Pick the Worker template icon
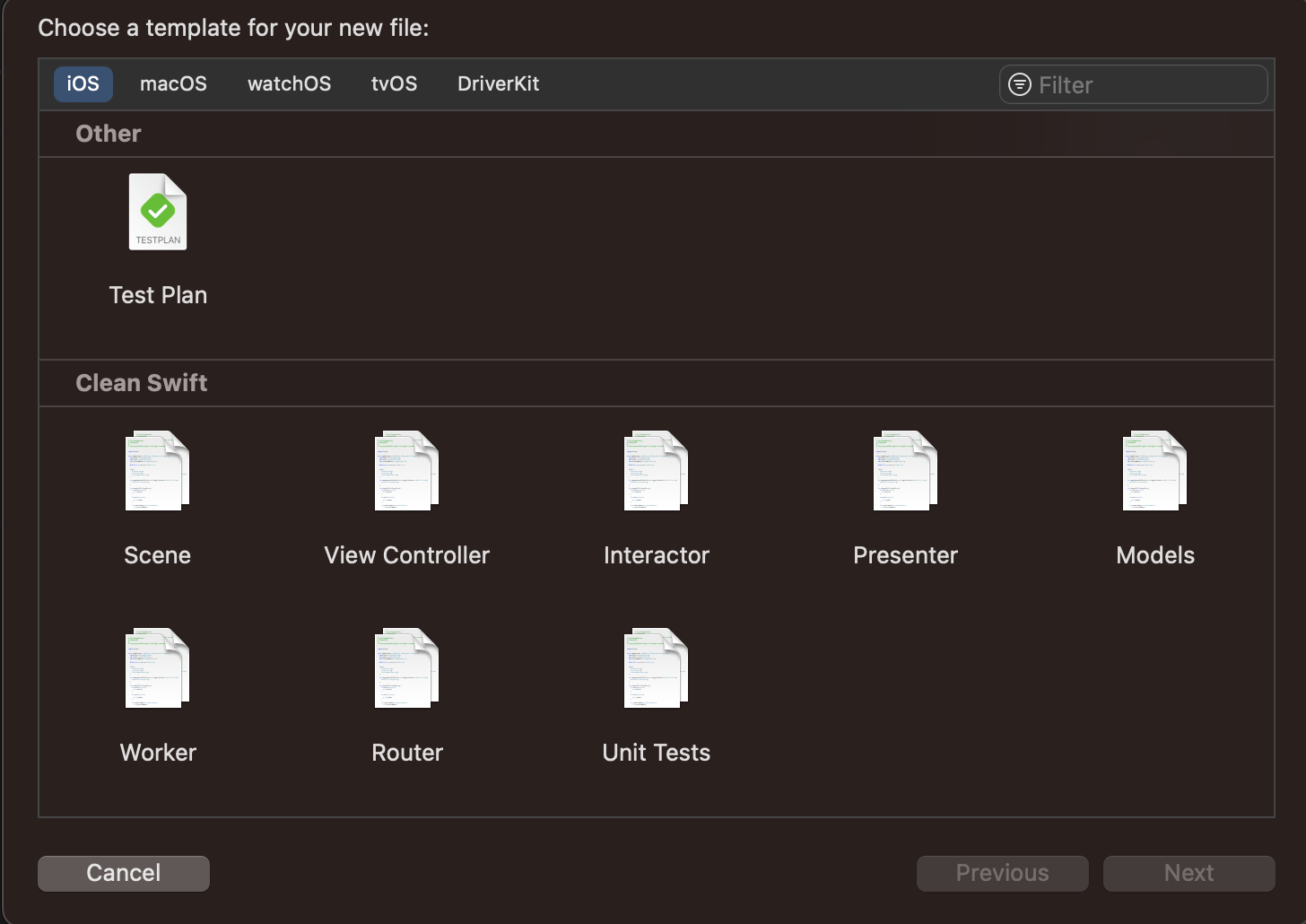The height and width of the screenshot is (924, 1306). tap(158, 668)
